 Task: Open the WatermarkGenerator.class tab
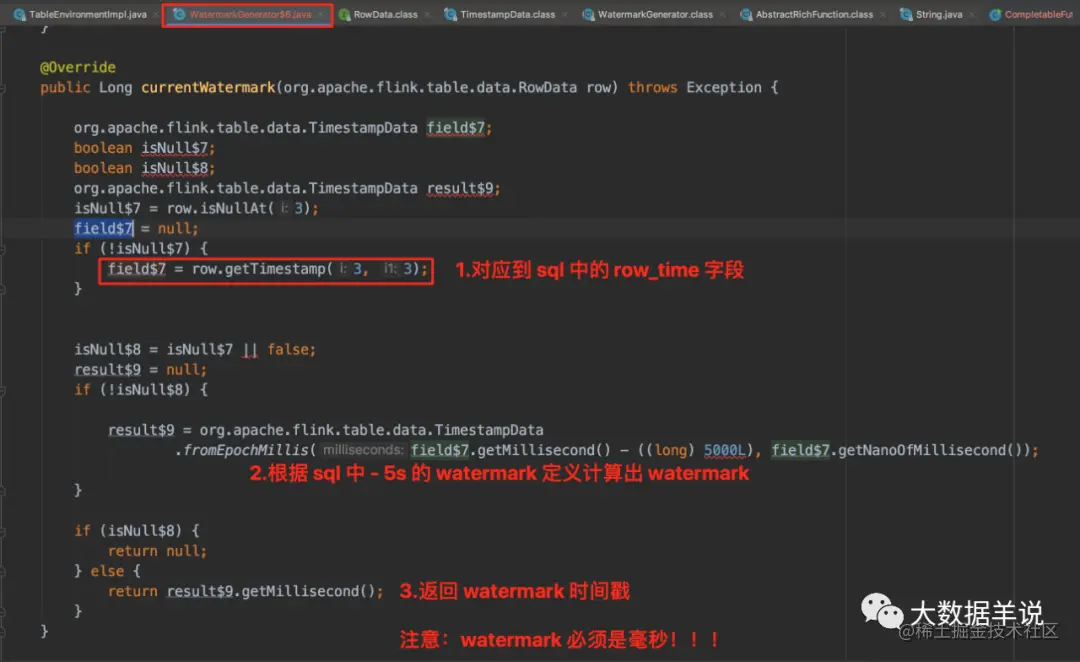(655, 14)
